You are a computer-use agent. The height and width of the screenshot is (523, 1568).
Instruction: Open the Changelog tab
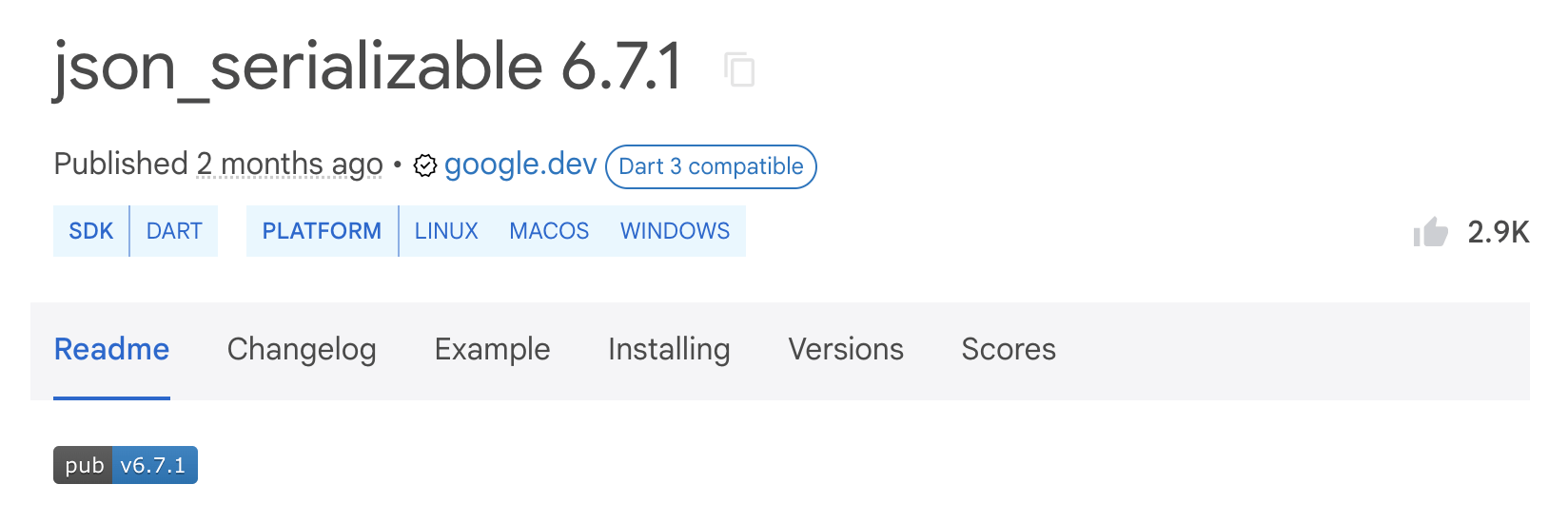click(302, 349)
